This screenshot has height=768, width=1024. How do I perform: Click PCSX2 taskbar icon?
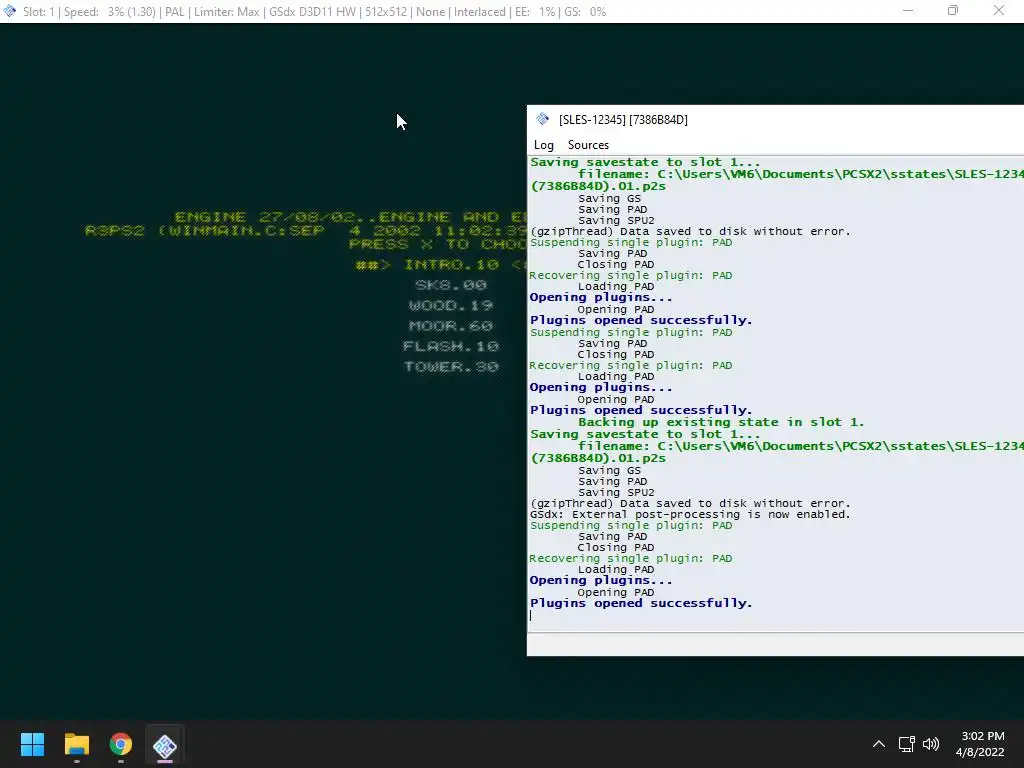point(165,744)
